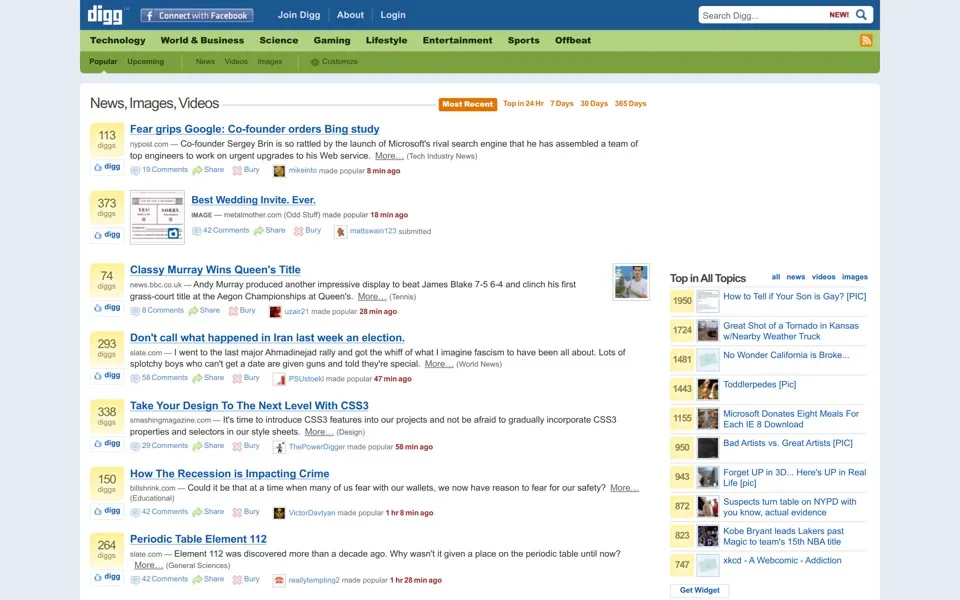
Task: Select the 30 Days filter
Action: coord(594,104)
